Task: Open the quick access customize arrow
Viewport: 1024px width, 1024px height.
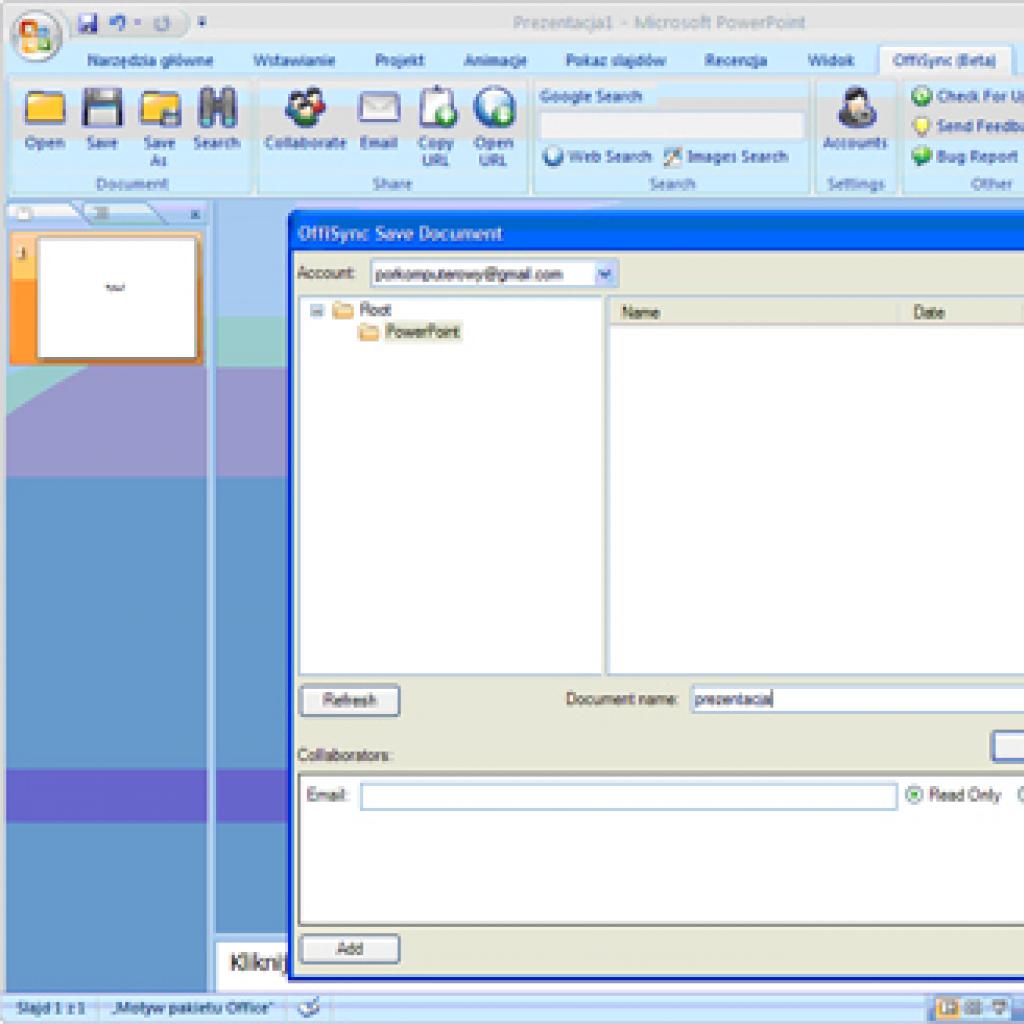Action: click(202, 23)
